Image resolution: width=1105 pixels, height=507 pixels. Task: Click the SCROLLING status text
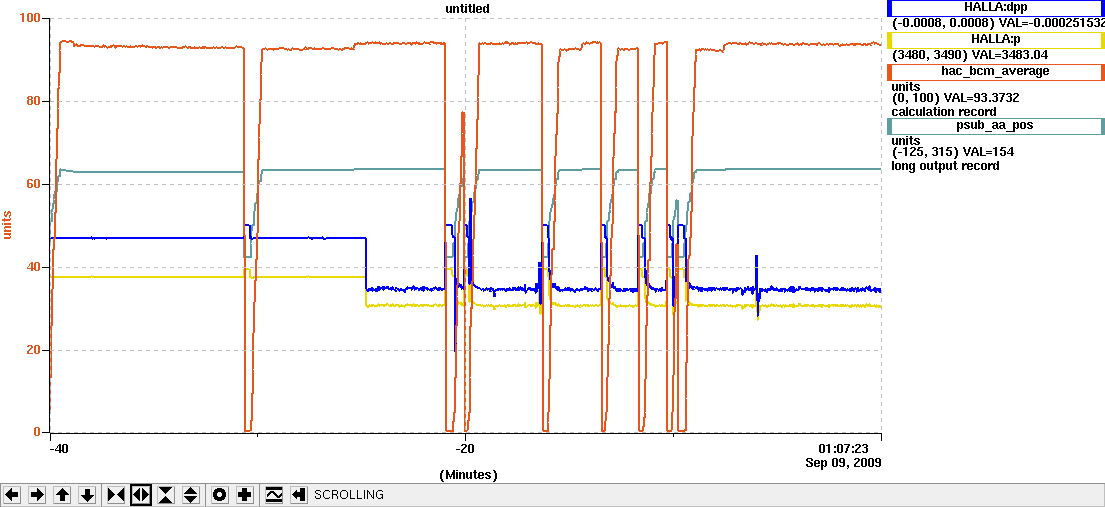pos(349,495)
